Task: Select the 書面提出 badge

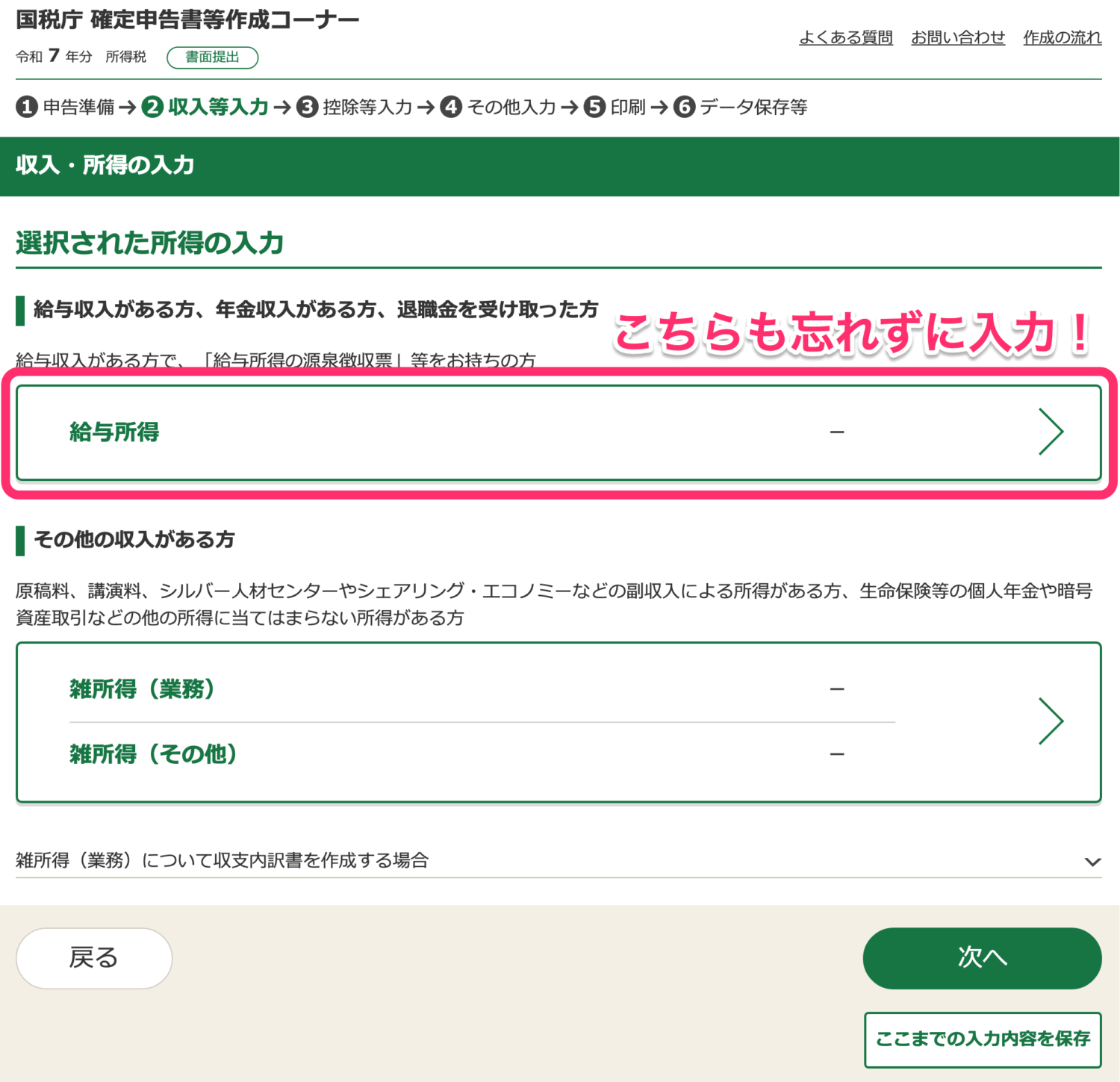Action: click(x=212, y=57)
